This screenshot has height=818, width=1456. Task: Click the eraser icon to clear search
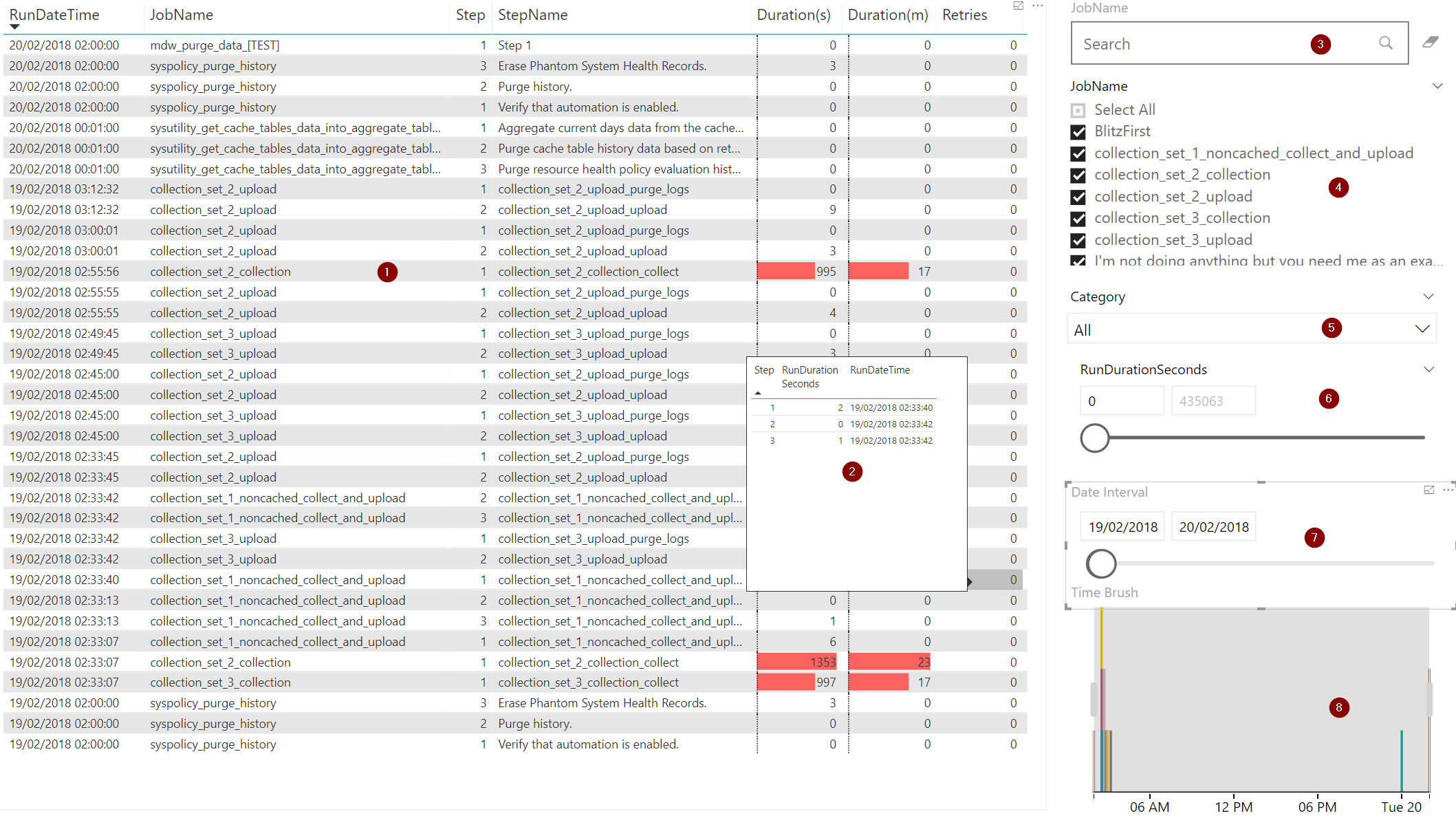point(1431,43)
